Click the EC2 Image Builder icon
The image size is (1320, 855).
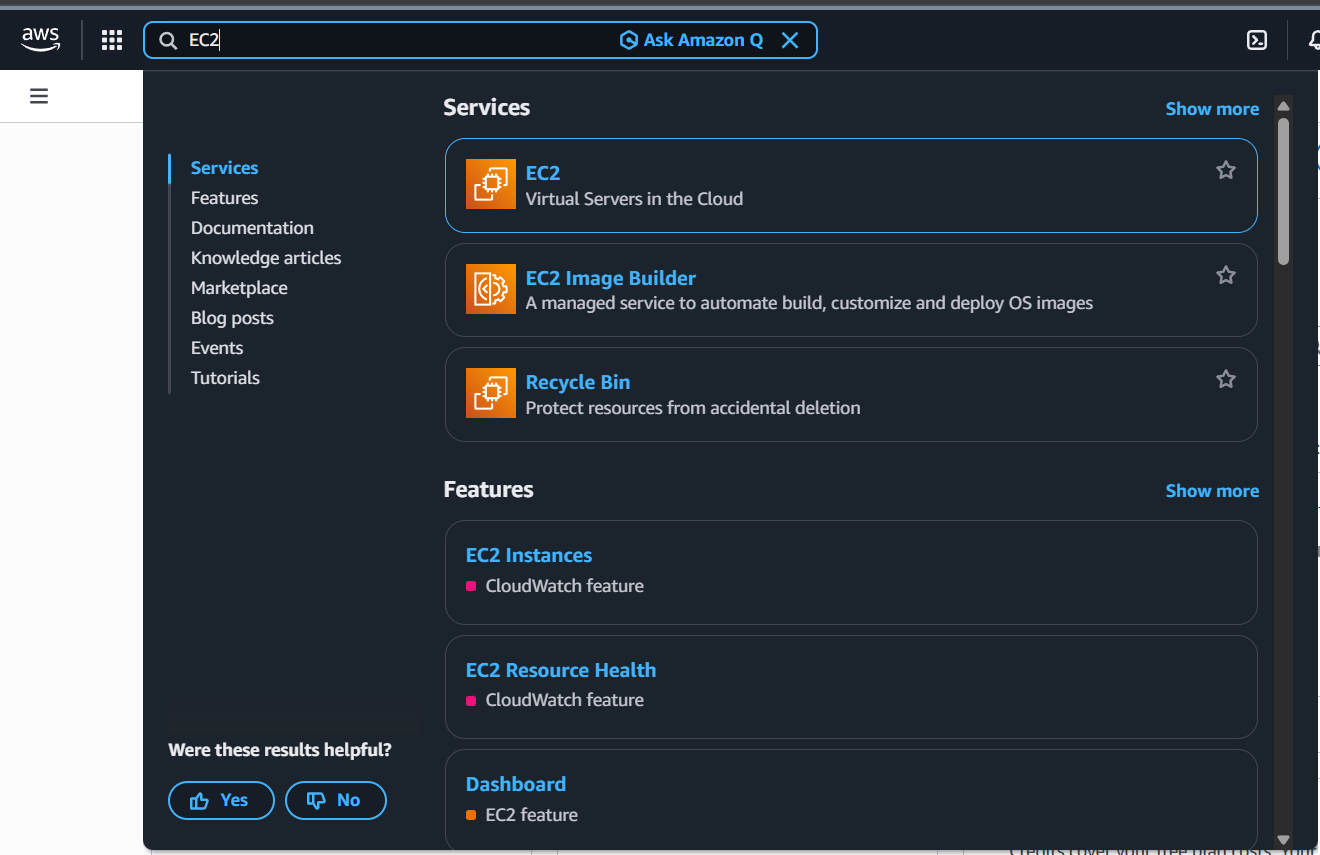coord(491,289)
